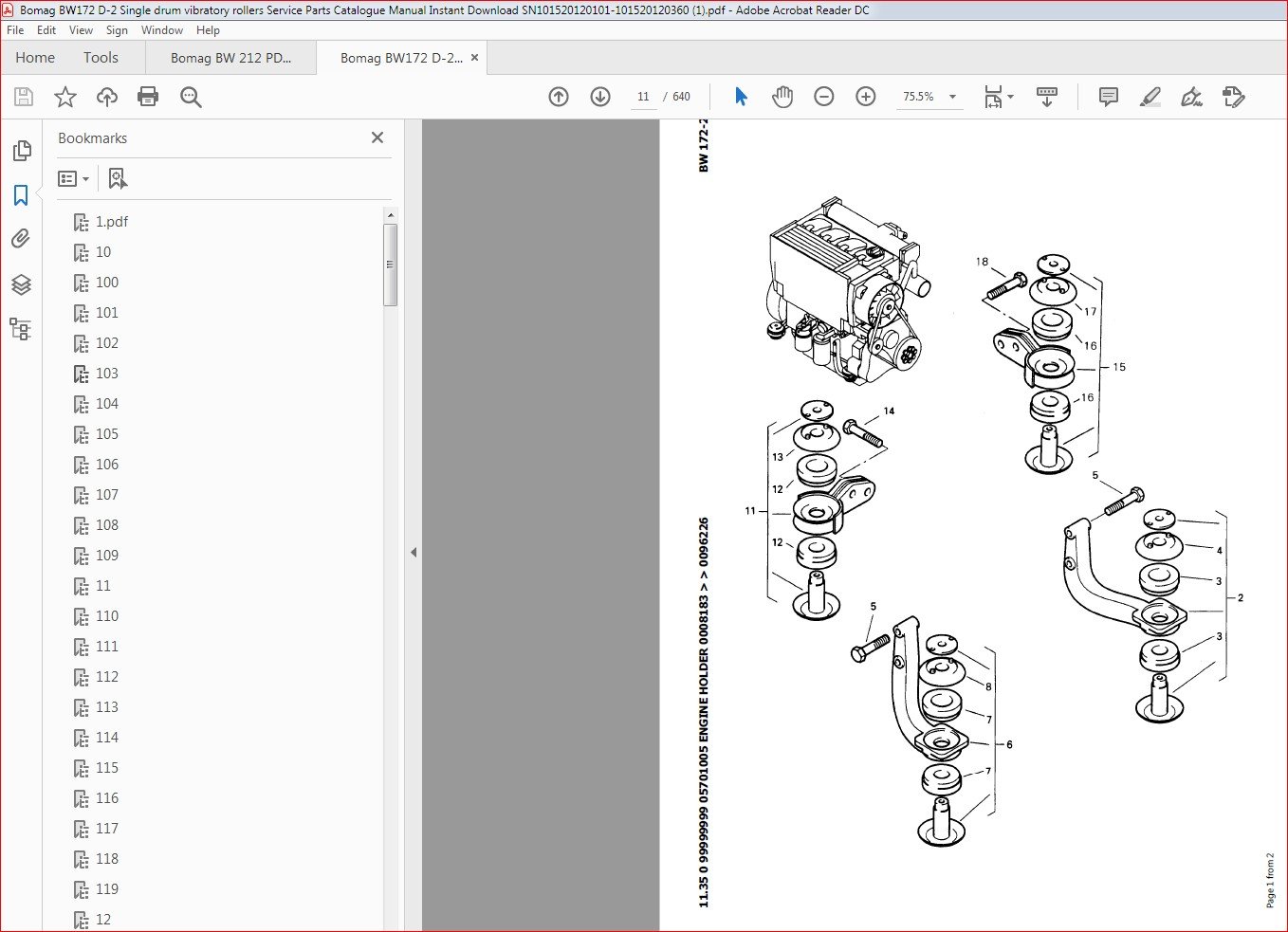Image resolution: width=1288 pixels, height=932 pixels.
Task: Collapse navigation pane with arrow handle
Action: pyautogui.click(x=414, y=553)
